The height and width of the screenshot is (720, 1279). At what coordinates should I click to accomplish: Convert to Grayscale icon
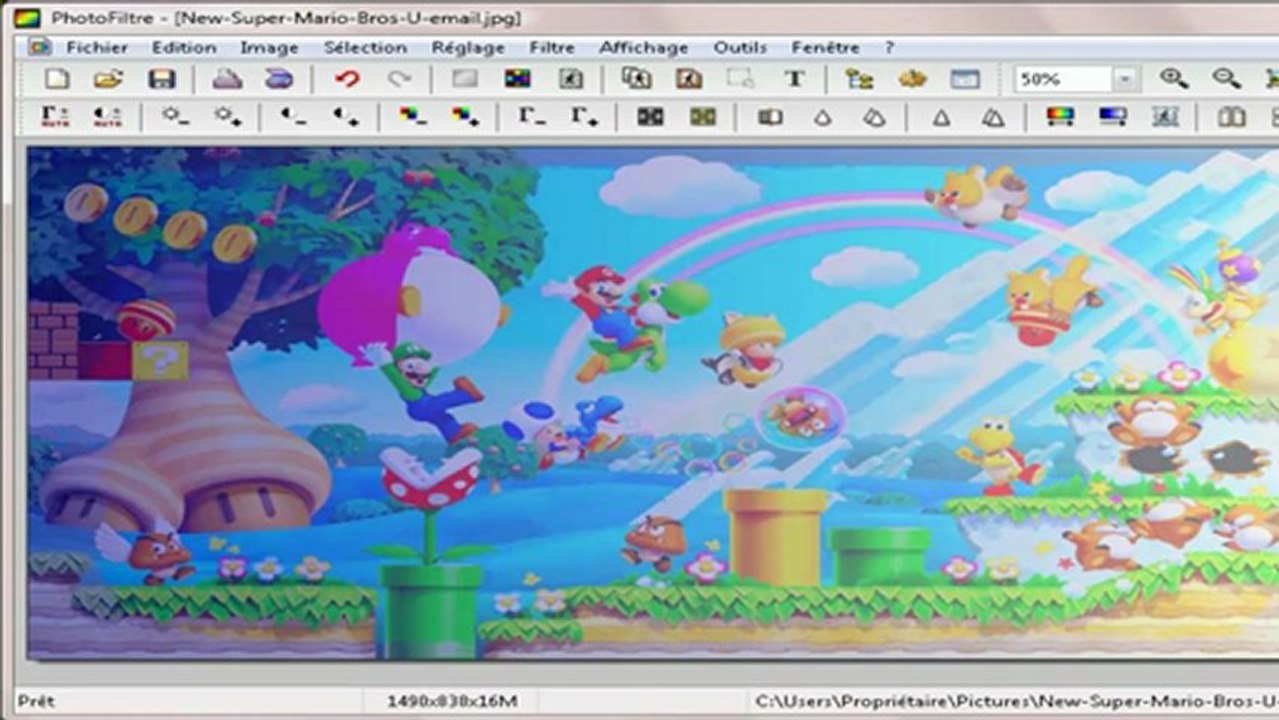(651, 117)
